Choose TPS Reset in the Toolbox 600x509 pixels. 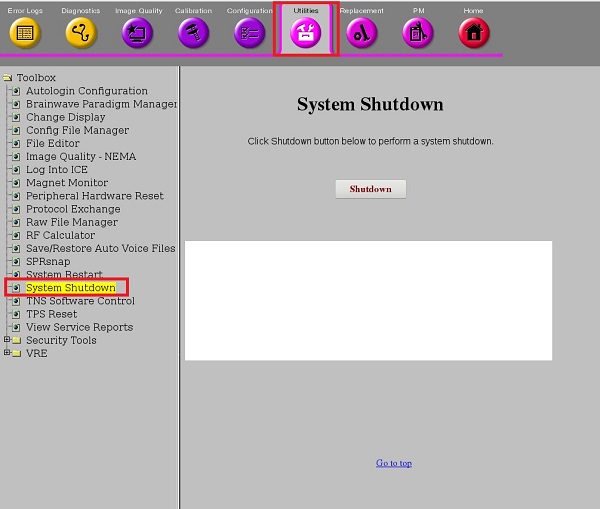[x=51, y=314]
